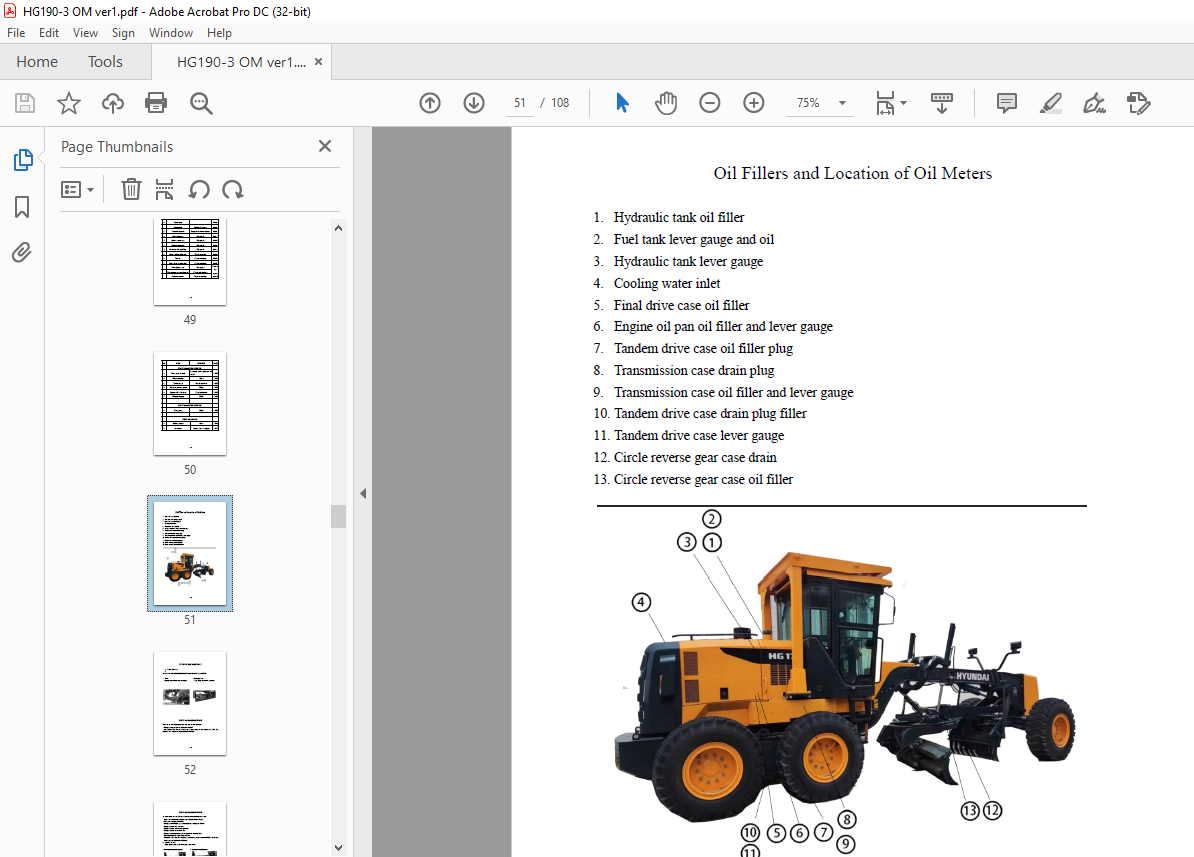
Task: Click 'Fuel tank lever gauge and oil' line
Action: pos(684,239)
